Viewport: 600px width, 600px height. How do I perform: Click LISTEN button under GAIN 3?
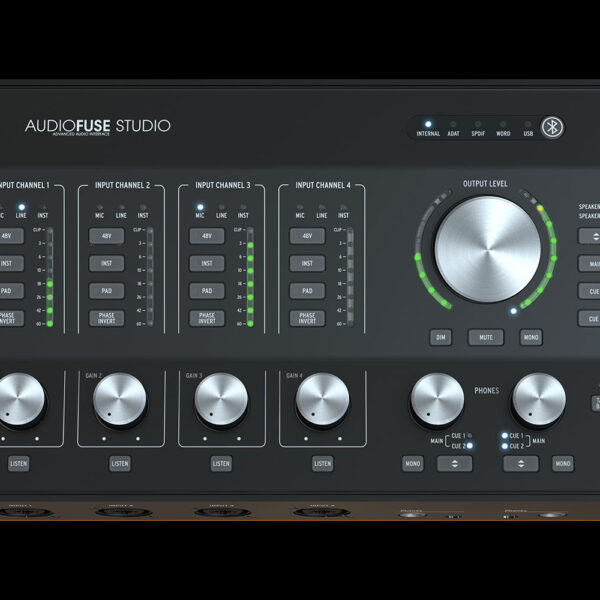pyautogui.click(x=221, y=464)
